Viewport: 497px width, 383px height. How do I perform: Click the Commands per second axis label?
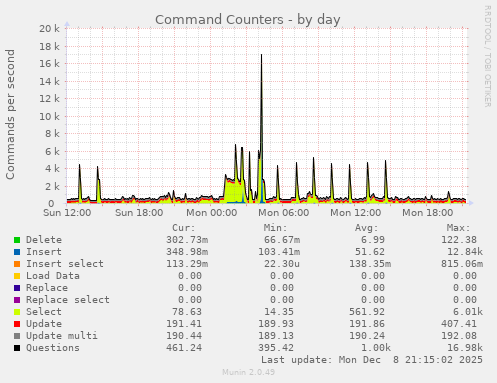(10, 114)
